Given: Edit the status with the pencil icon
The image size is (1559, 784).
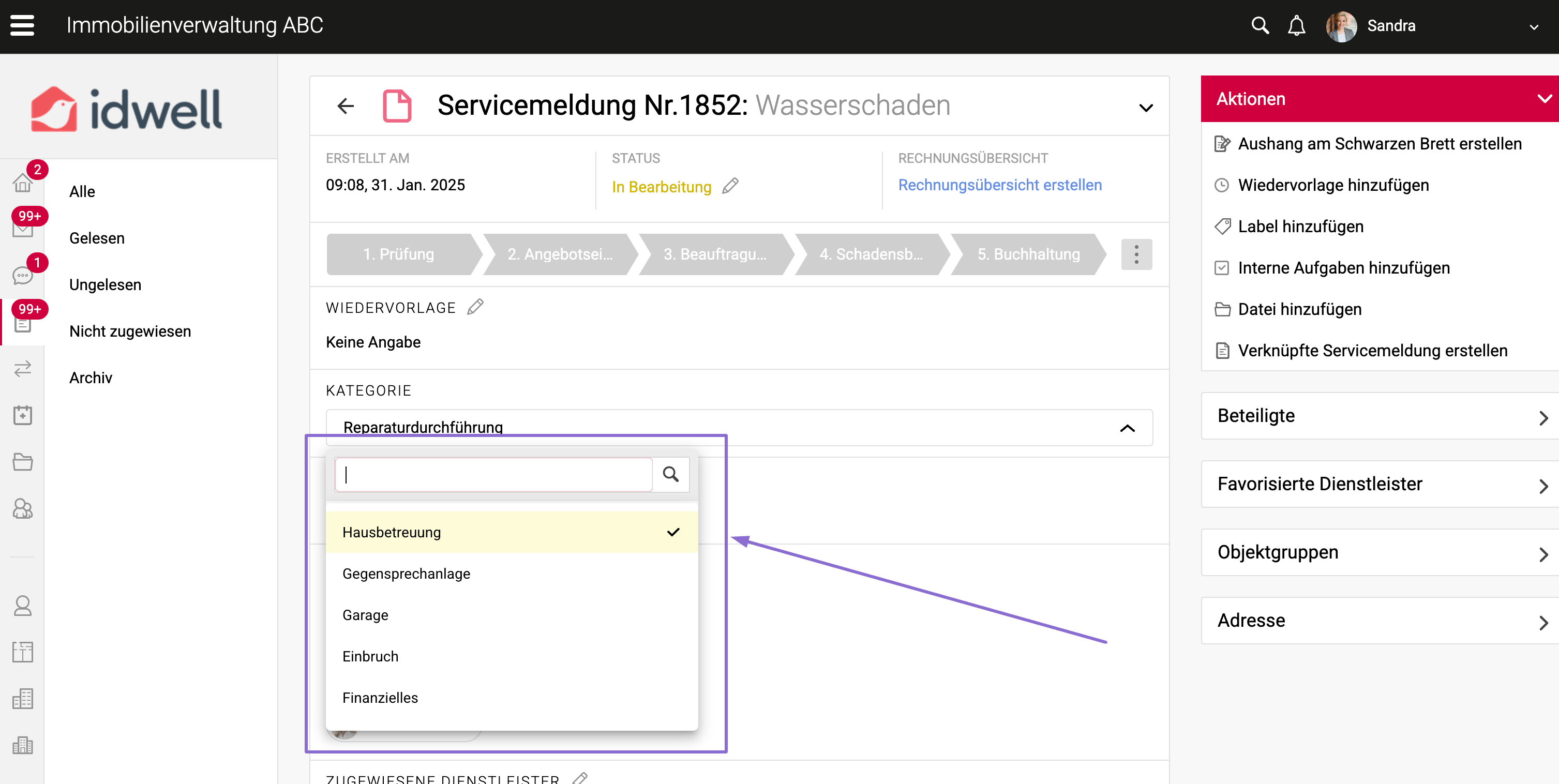Looking at the screenshot, I should coord(730,186).
